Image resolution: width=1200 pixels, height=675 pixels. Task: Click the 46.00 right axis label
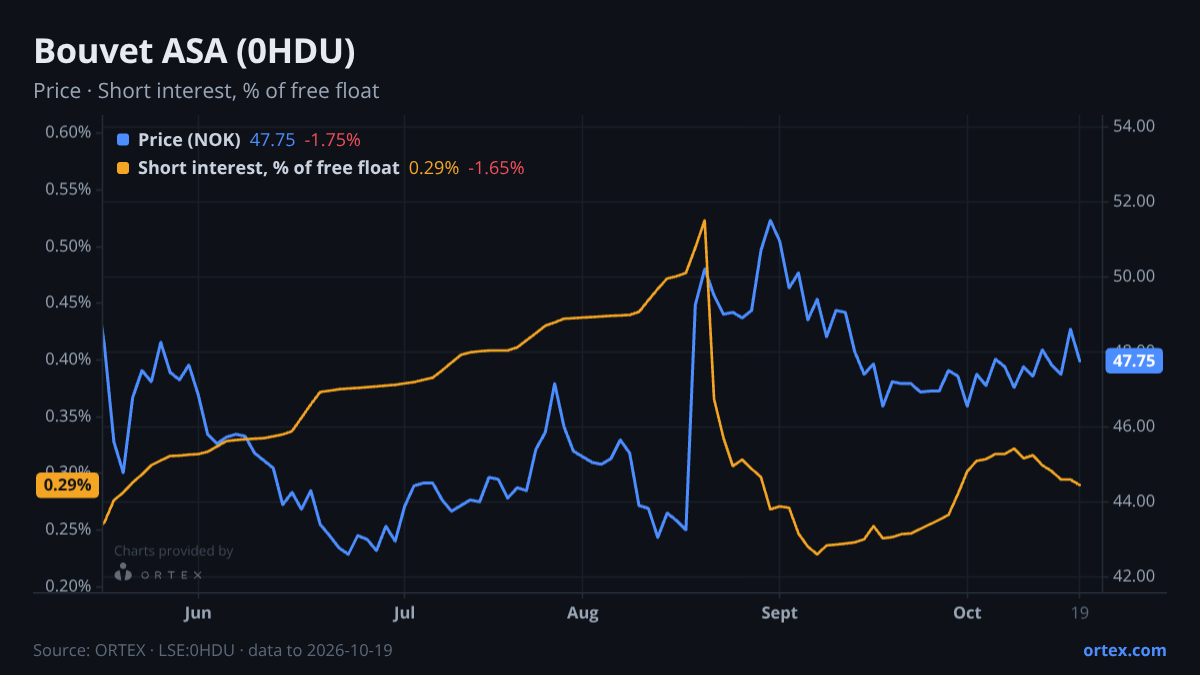coord(1135,426)
